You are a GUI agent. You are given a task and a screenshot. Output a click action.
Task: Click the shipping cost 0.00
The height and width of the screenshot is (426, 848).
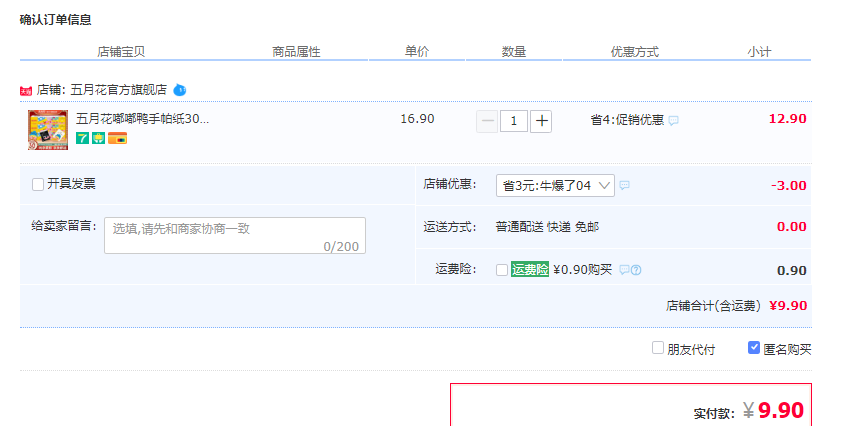(792, 227)
